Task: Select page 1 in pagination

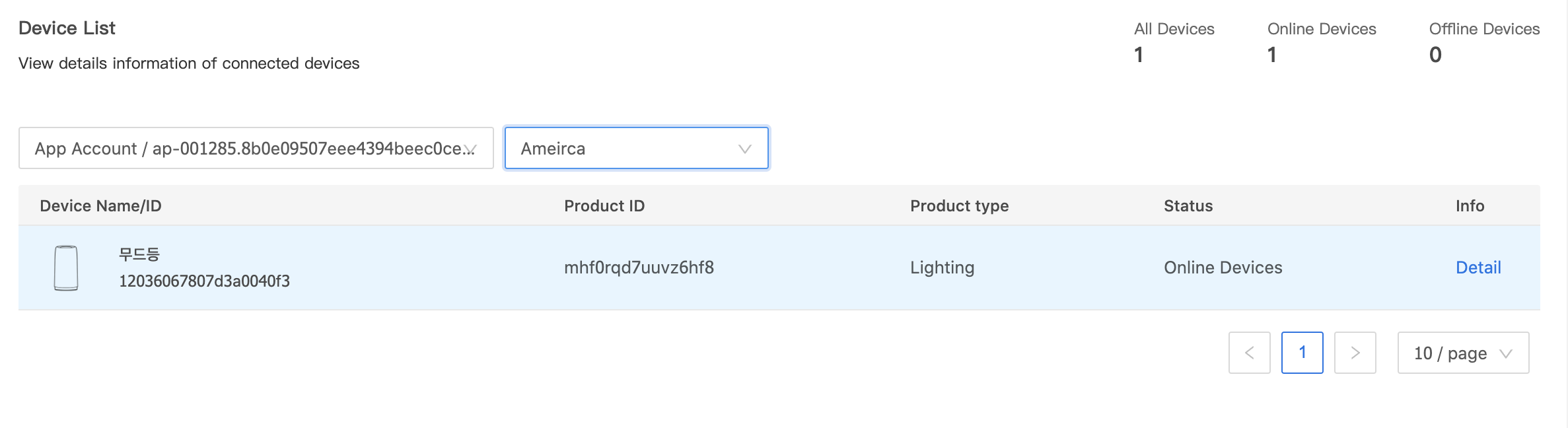Action: tap(1302, 353)
